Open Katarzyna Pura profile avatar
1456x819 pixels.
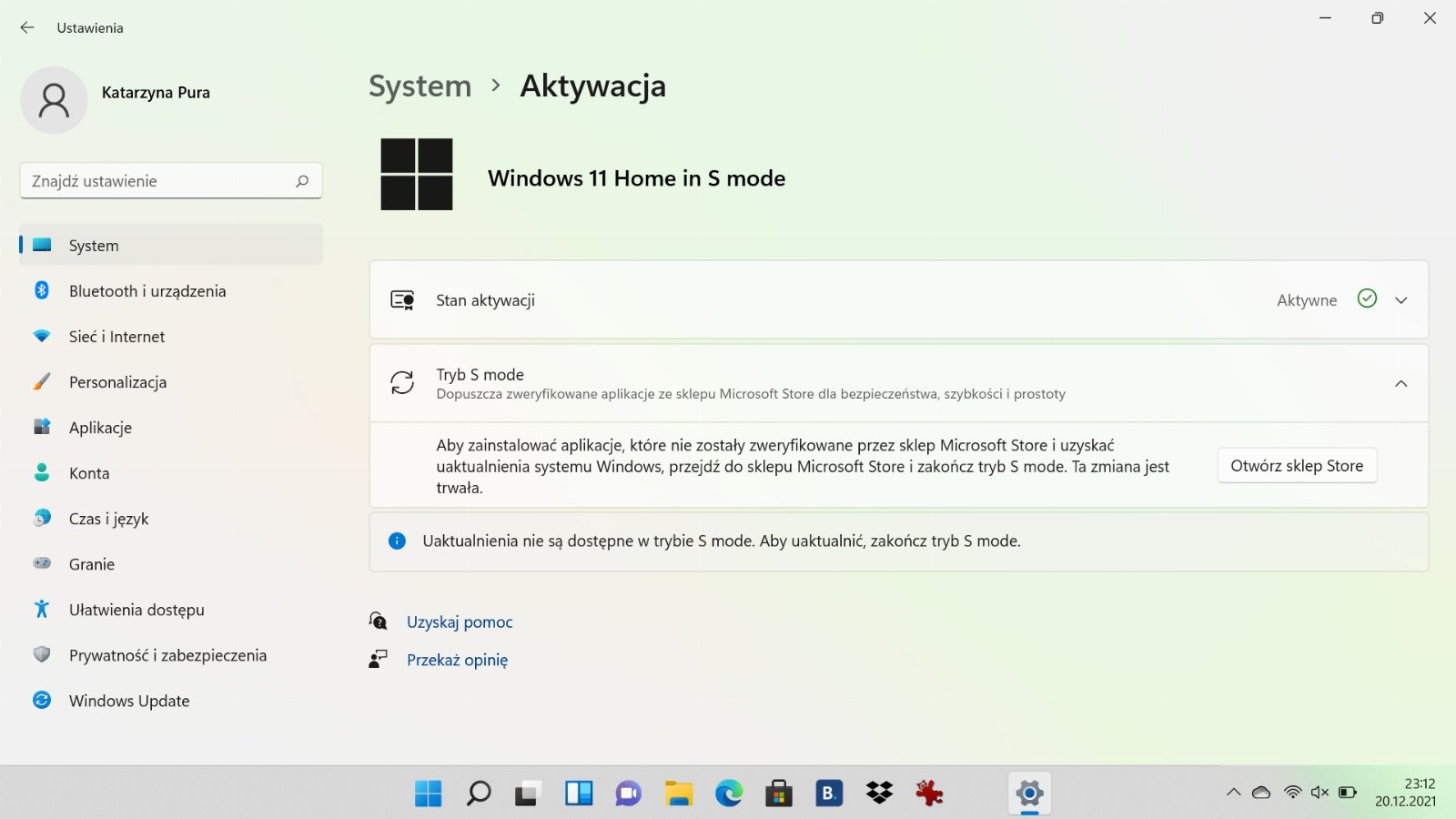point(54,100)
